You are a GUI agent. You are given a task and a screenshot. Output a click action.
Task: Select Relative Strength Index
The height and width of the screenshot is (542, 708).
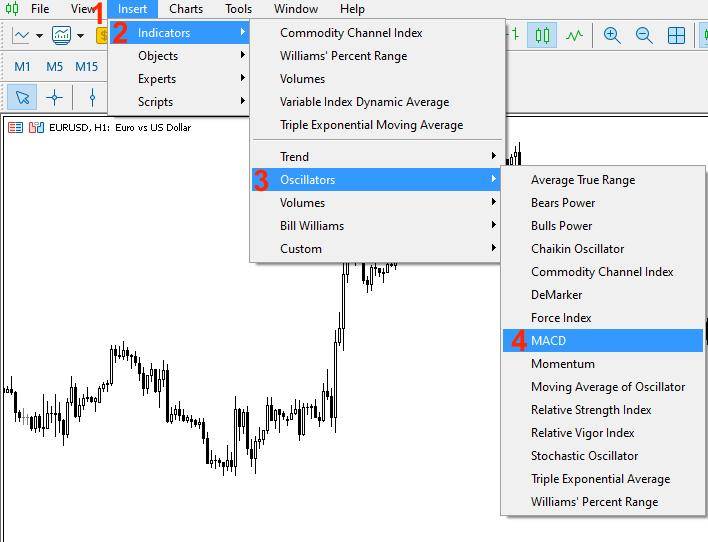point(603,410)
